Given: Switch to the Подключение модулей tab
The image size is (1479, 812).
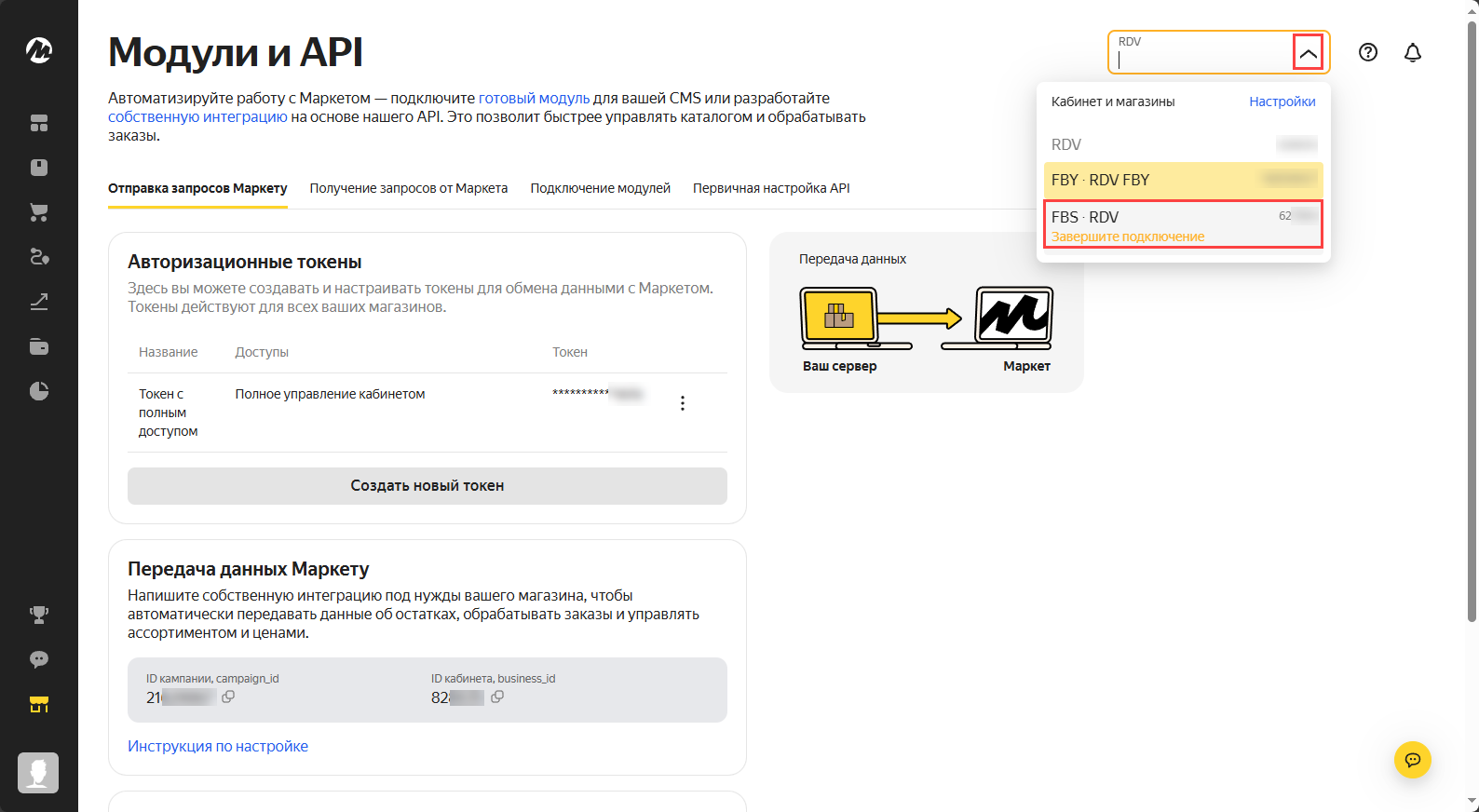Looking at the screenshot, I should pyautogui.click(x=601, y=188).
